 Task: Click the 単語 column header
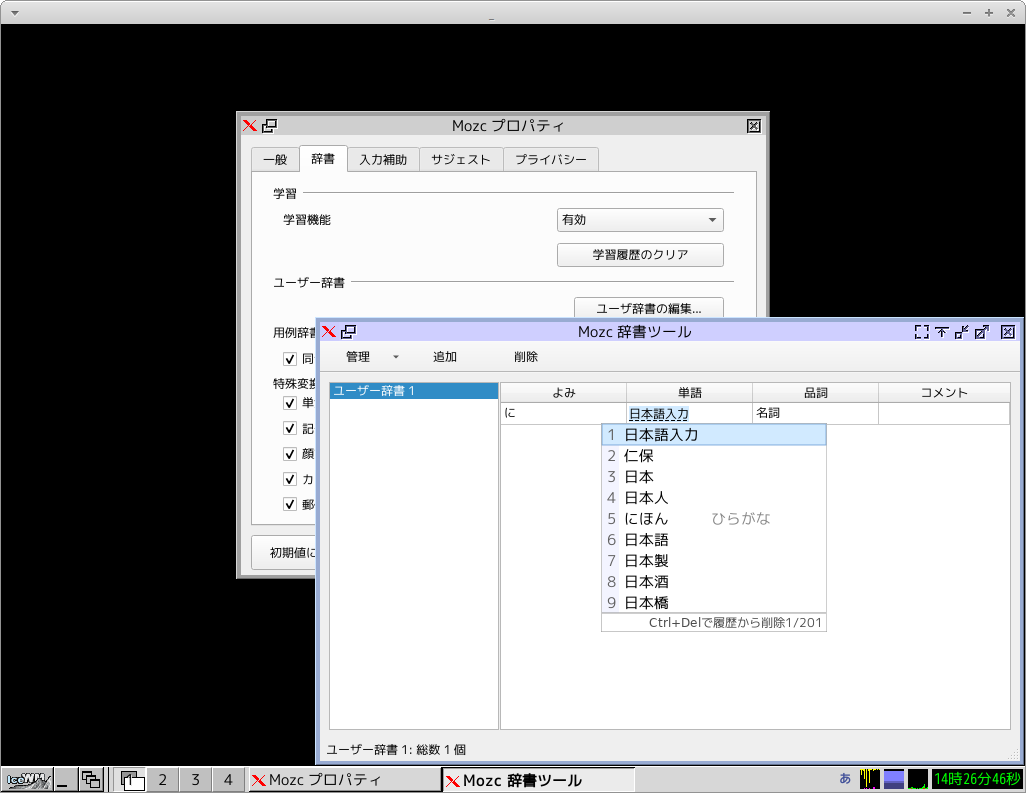[x=690, y=393]
